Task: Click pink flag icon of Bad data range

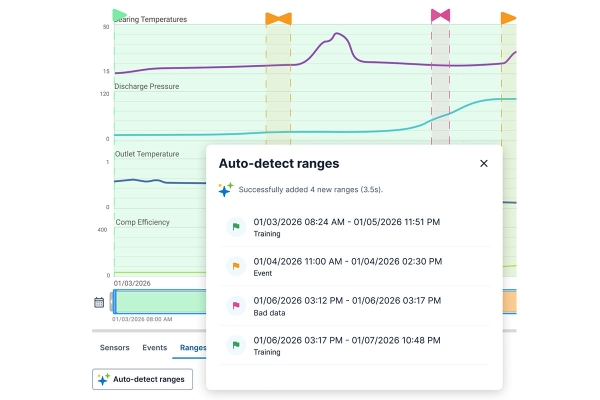Action: (236, 306)
